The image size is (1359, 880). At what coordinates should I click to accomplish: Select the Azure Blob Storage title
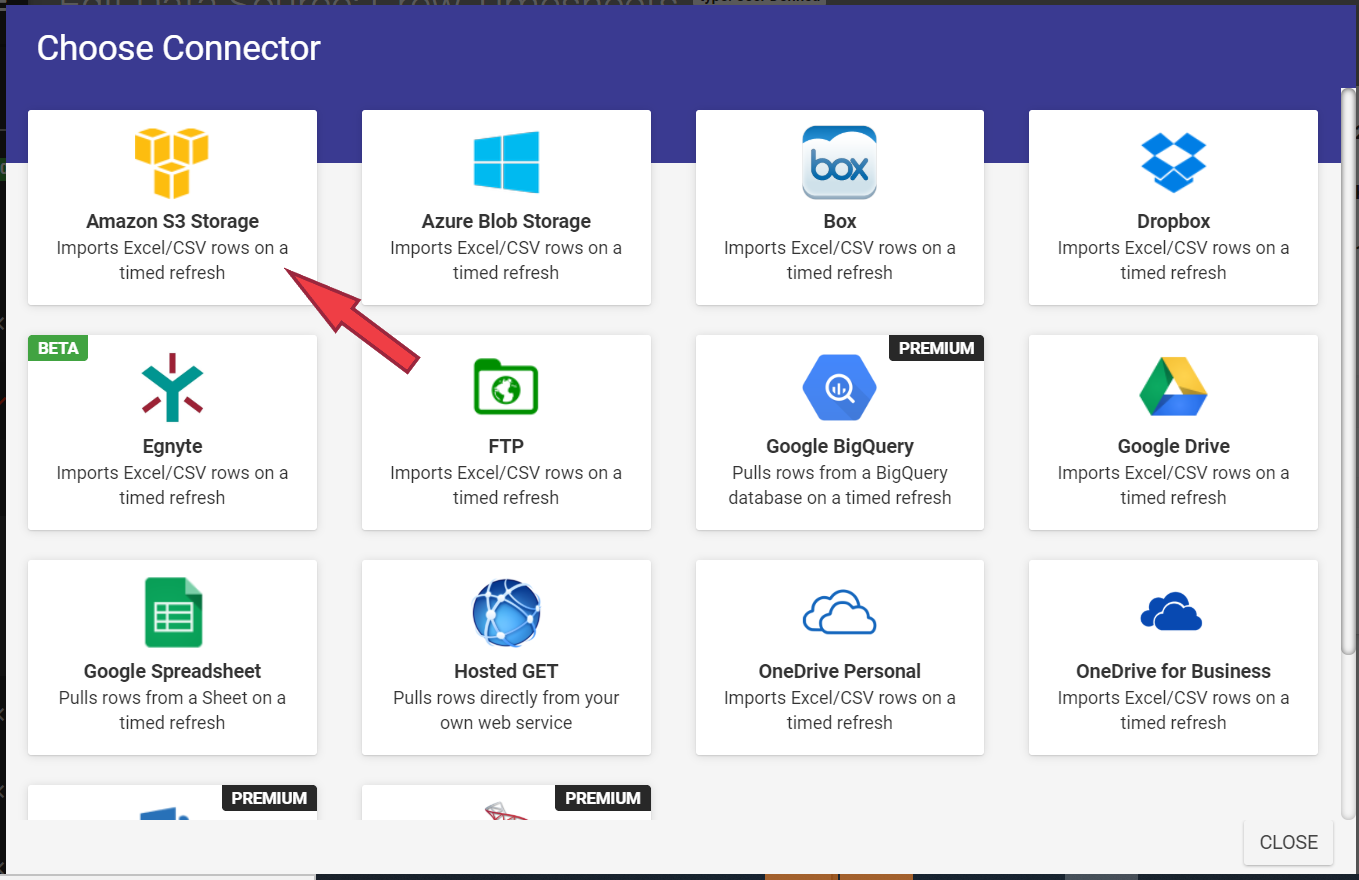(506, 222)
